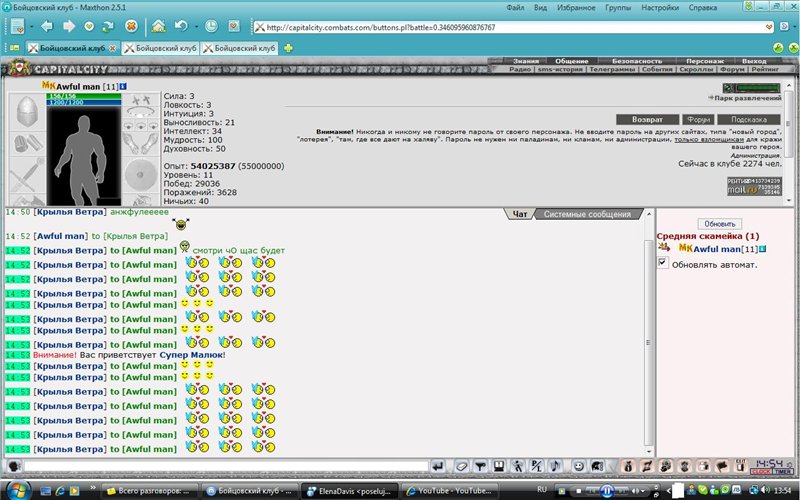The height and width of the screenshot is (500, 800).
Task: Open Рейтинг in the game menu
Action: [765, 69]
